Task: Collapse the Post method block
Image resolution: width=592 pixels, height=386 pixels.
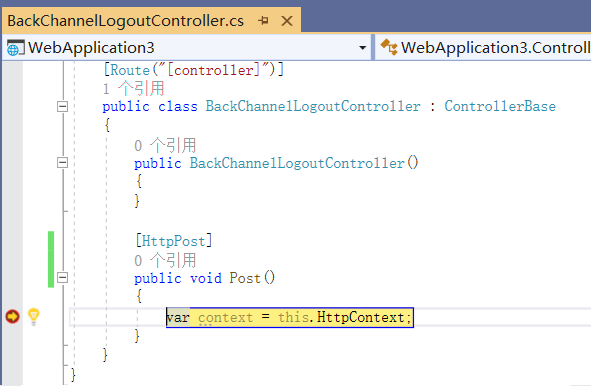Action: [x=62, y=278]
